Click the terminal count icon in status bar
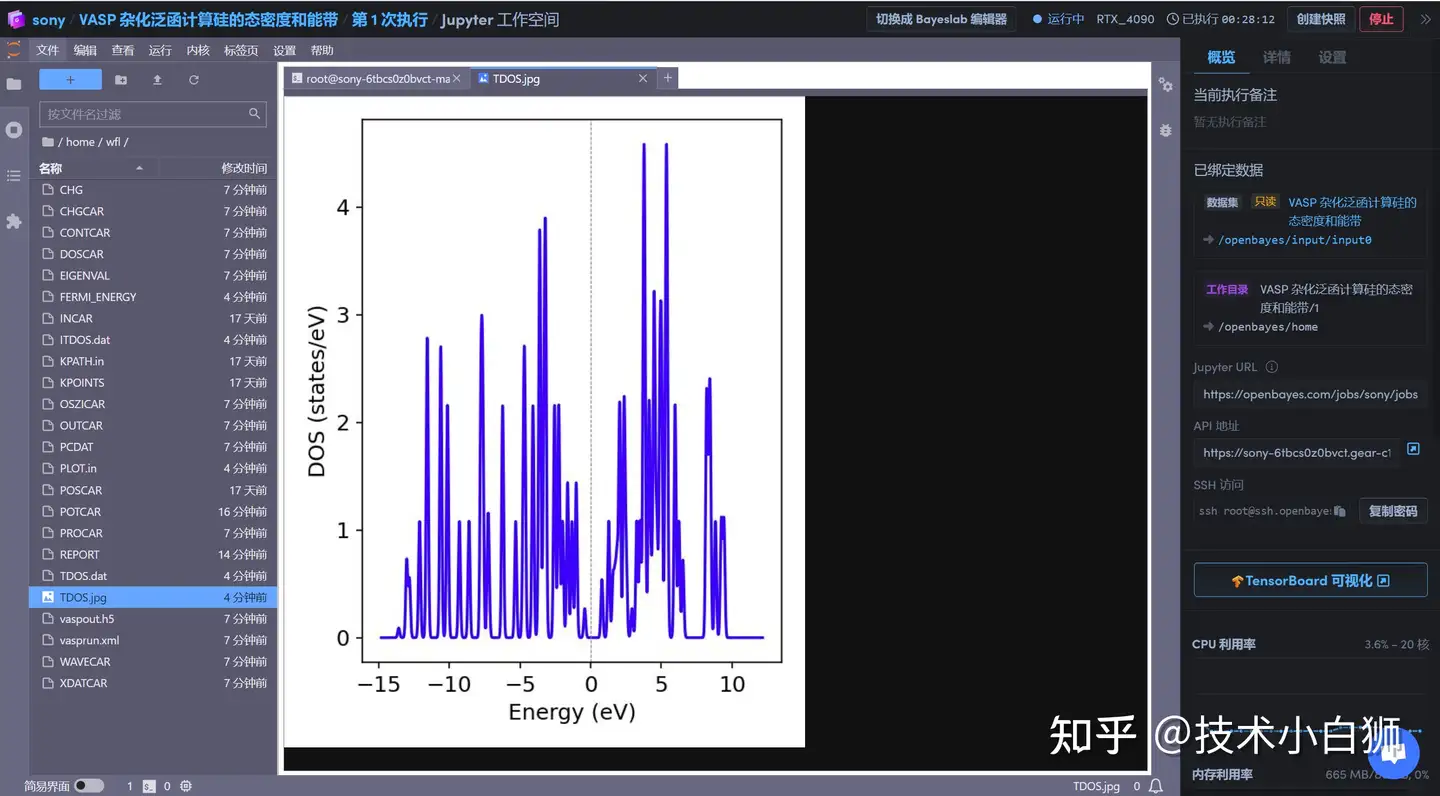This screenshot has height=796, width=1440. pos(148,787)
